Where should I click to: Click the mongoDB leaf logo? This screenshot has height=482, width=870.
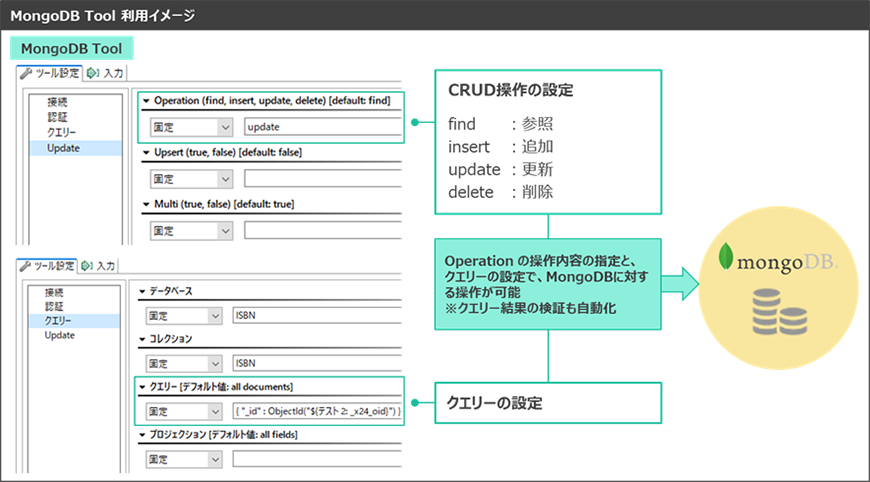[725, 256]
